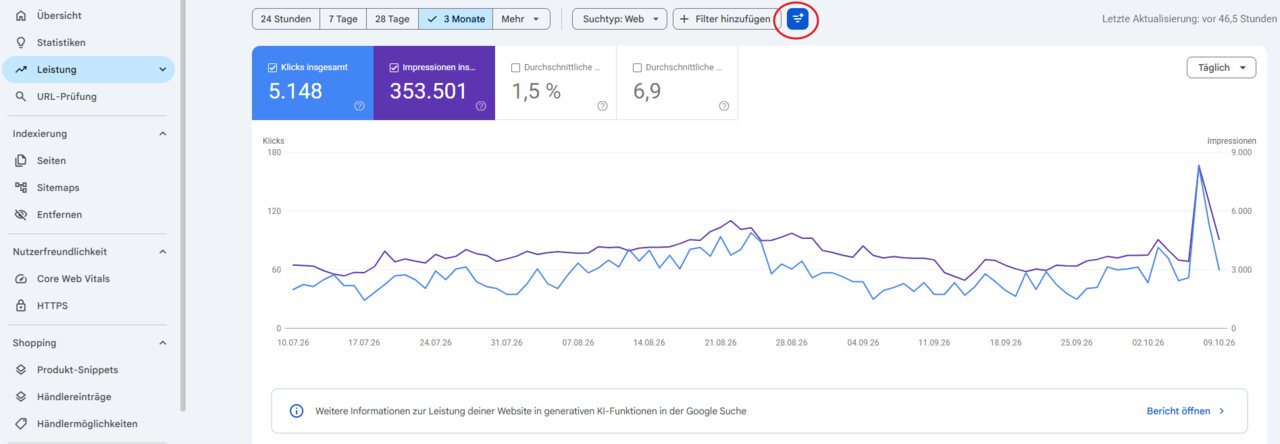The image size is (1280, 444).
Task: Expand the Leistung menu chevron
Action: click(x=163, y=70)
